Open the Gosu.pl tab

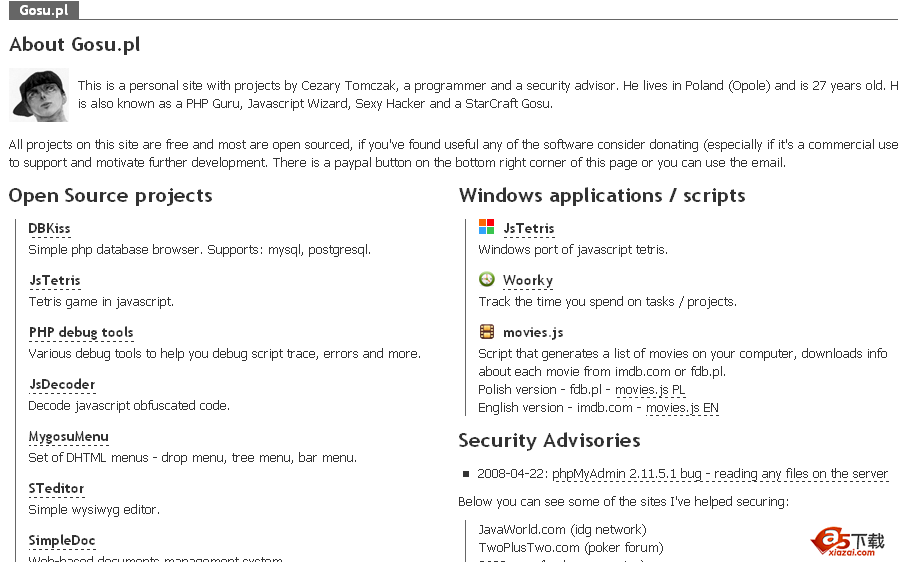43,10
